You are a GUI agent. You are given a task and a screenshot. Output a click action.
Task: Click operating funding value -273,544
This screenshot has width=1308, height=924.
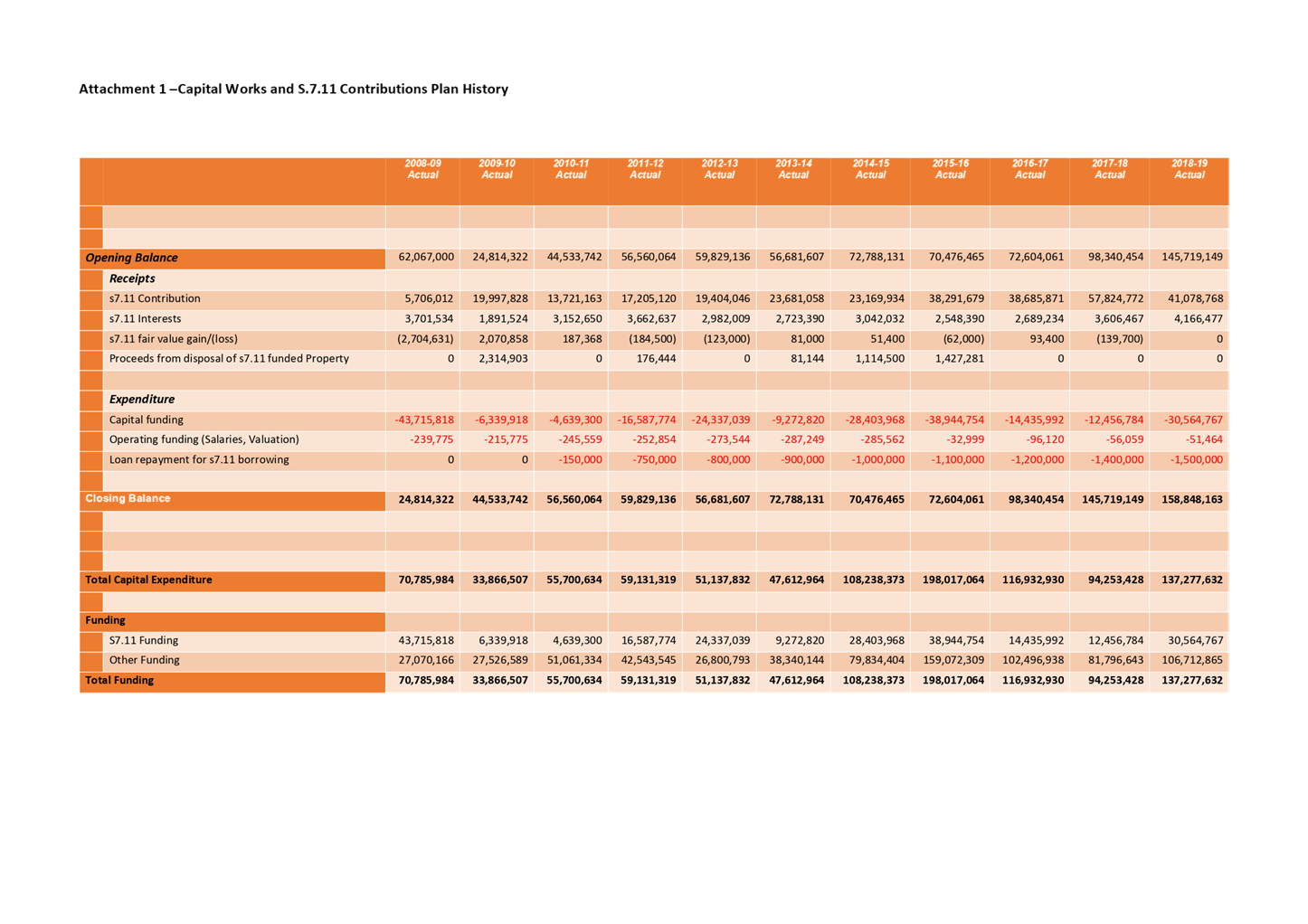(727, 439)
